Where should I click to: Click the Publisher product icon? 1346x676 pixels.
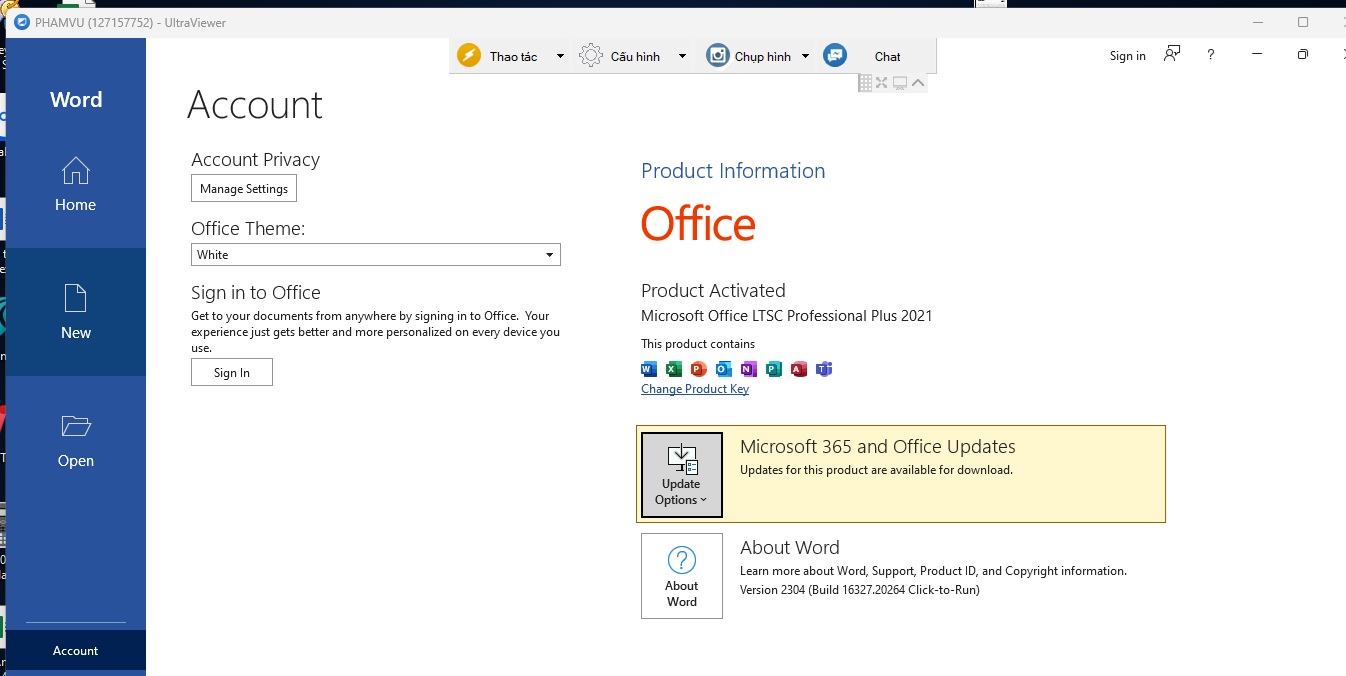coord(774,369)
